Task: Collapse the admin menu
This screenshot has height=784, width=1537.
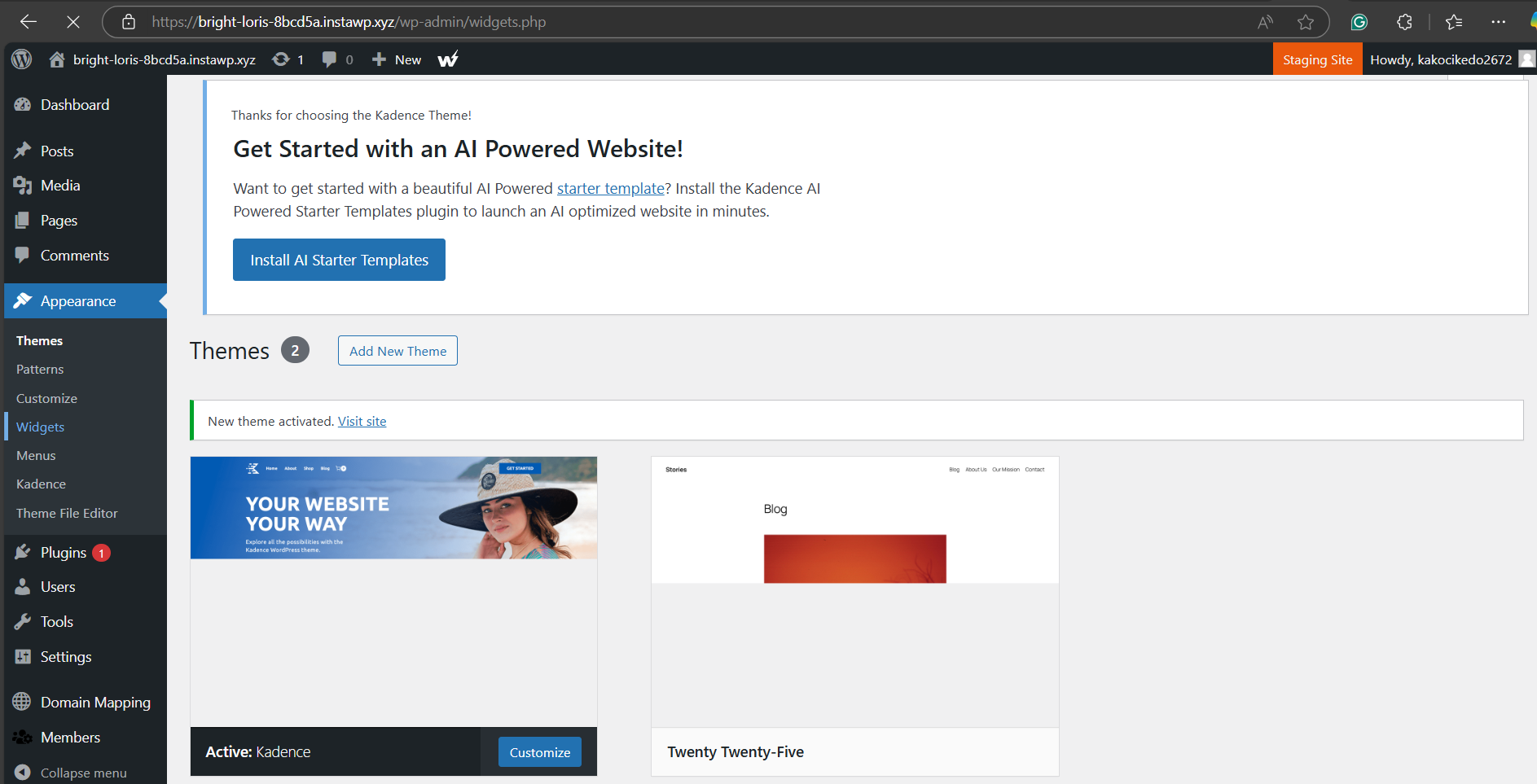Action: (71, 773)
